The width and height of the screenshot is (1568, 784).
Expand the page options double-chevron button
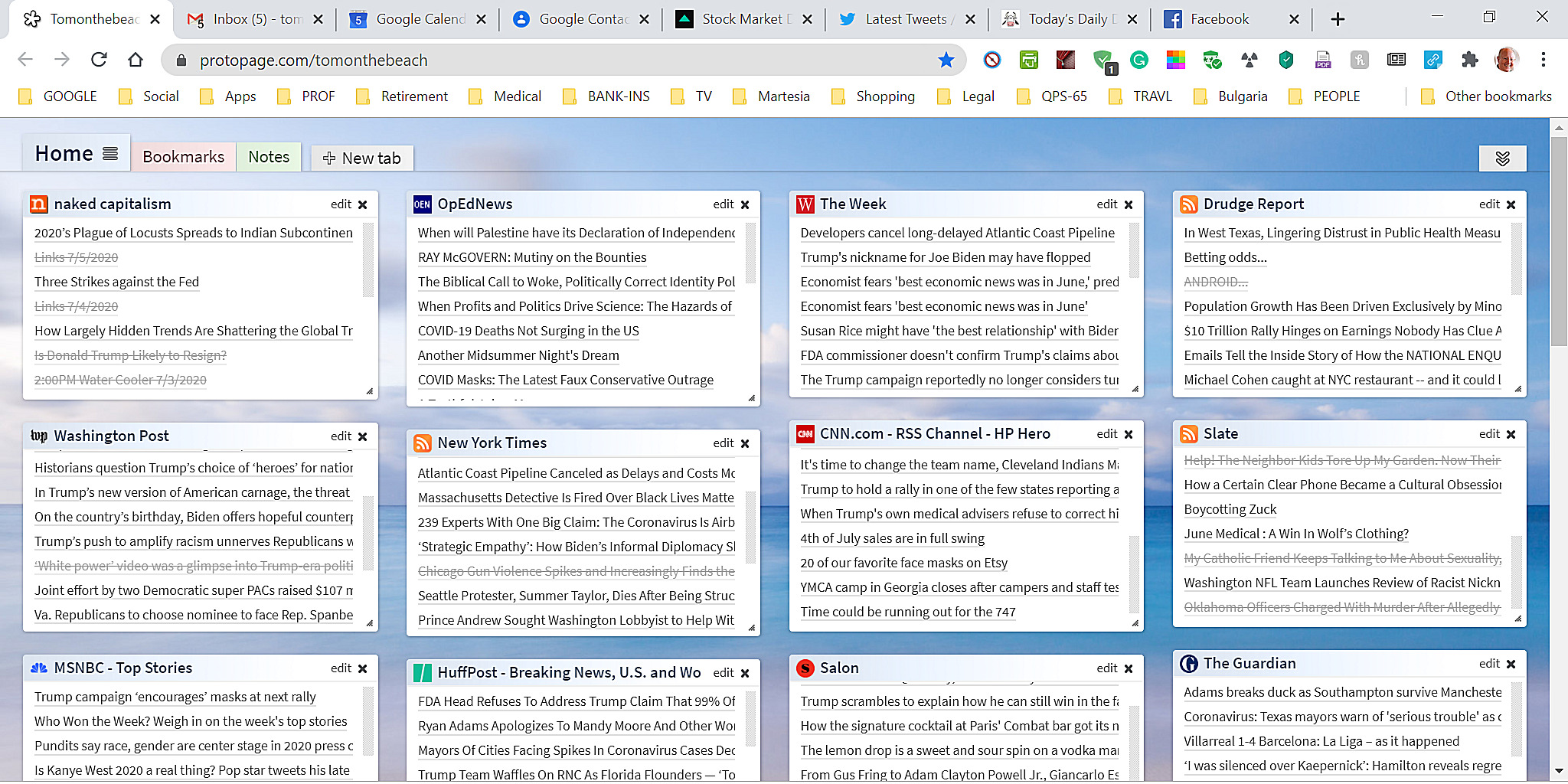click(x=1503, y=158)
